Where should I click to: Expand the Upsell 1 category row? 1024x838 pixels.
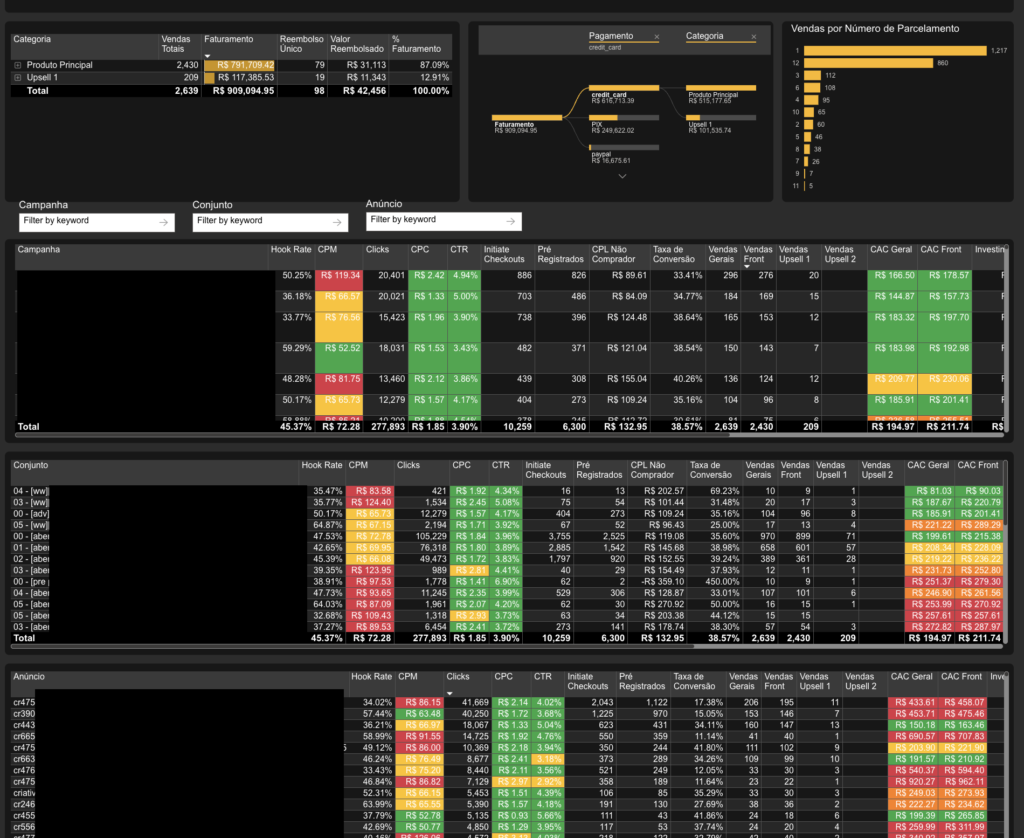pyautogui.click(x=17, y=77)
